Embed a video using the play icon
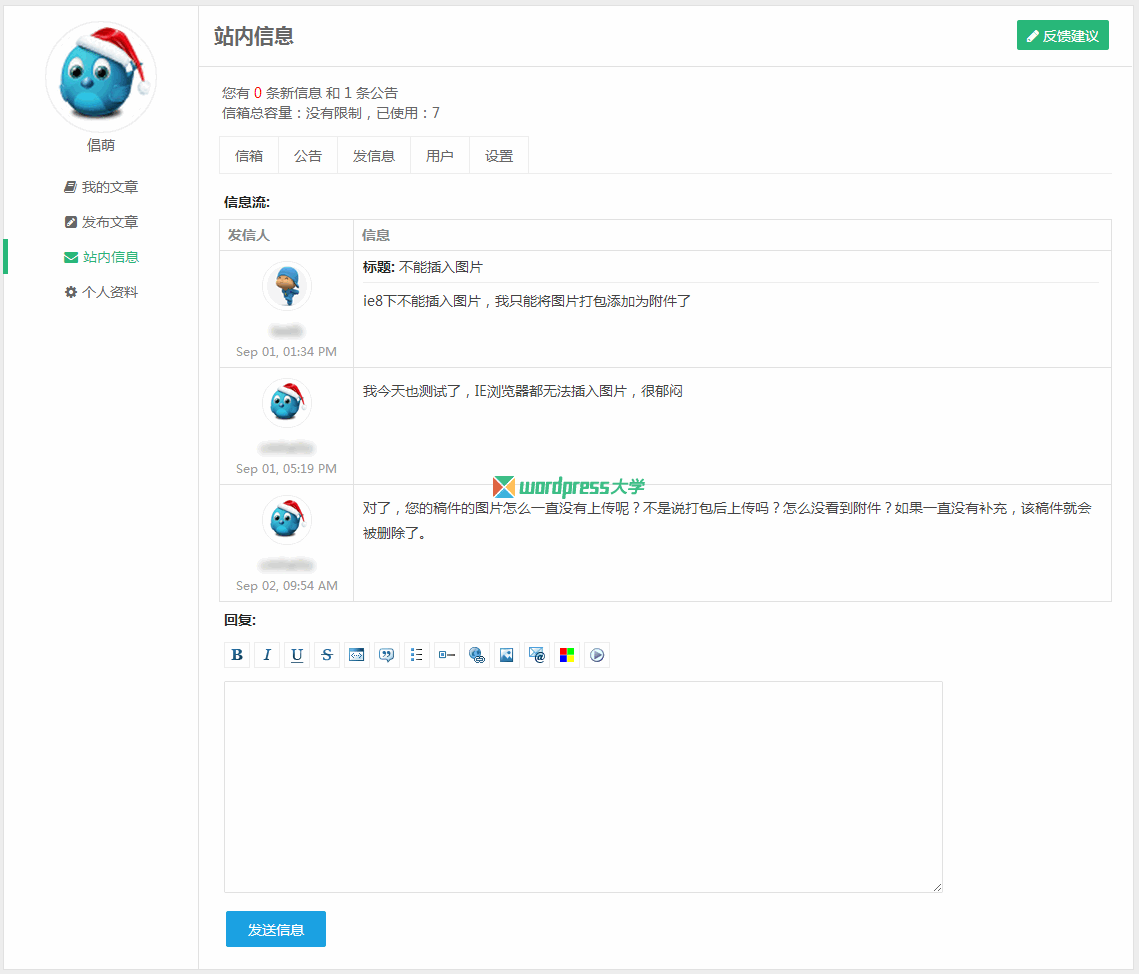1139x974 pixels. point(597,655)
